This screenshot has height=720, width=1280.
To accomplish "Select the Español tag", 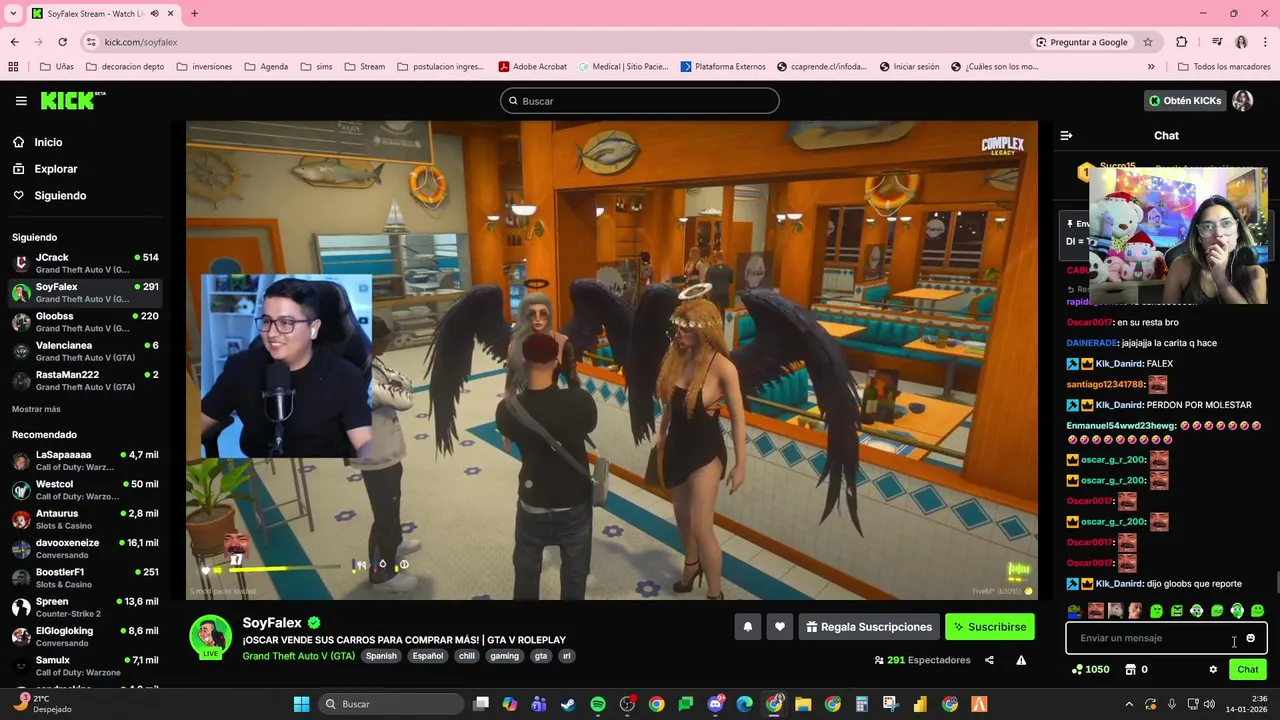I will click(428, 656).
